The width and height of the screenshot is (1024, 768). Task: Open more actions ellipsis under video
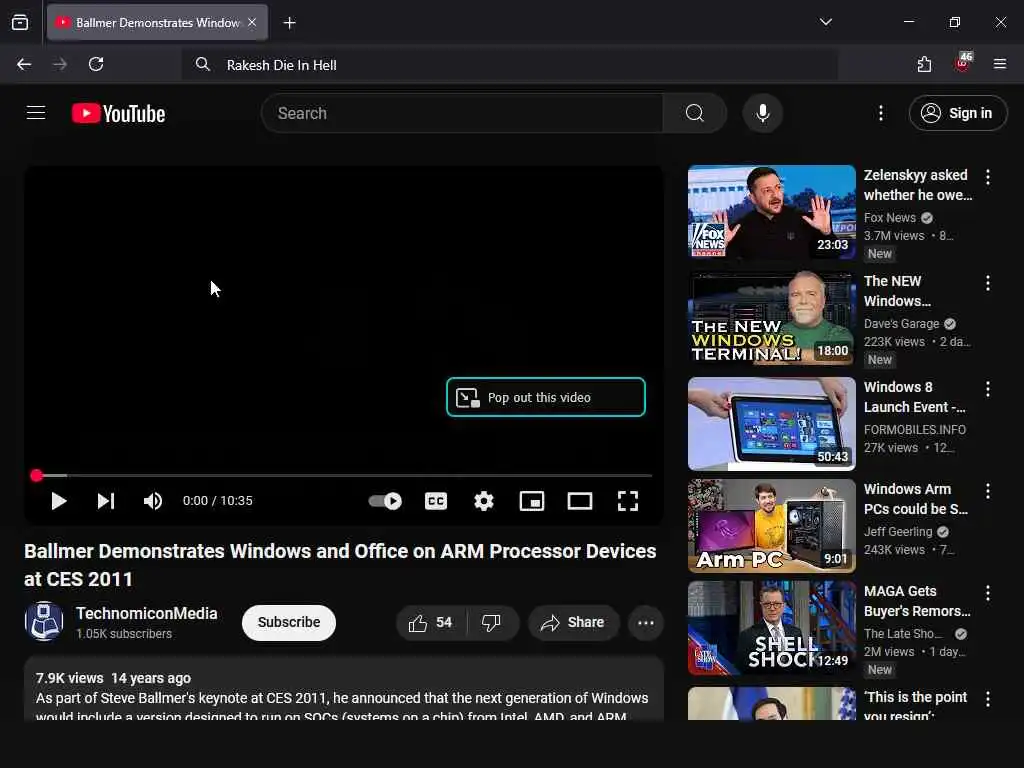(x=646, y=622)
